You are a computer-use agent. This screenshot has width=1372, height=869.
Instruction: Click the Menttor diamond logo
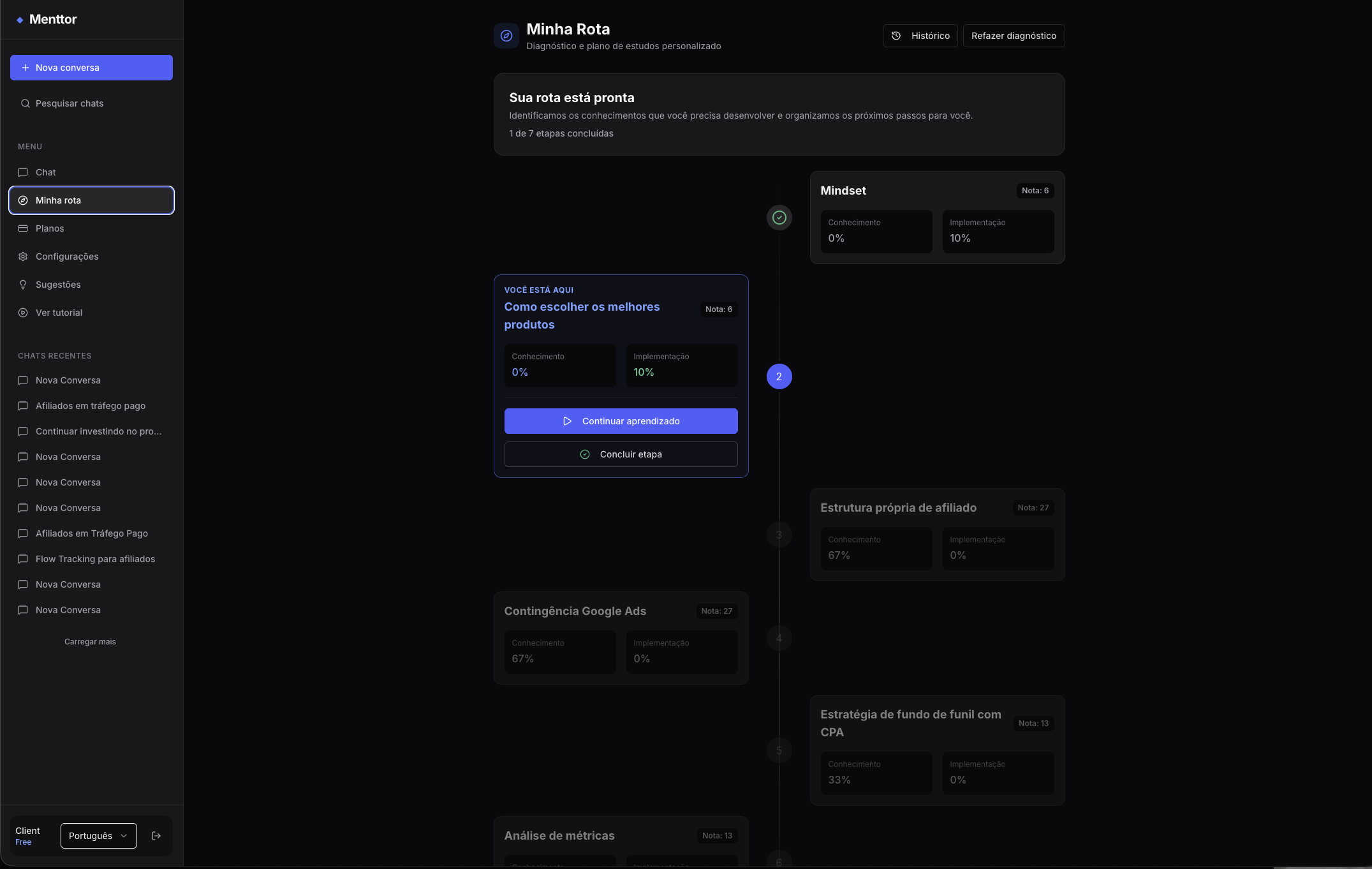[20, 20]
